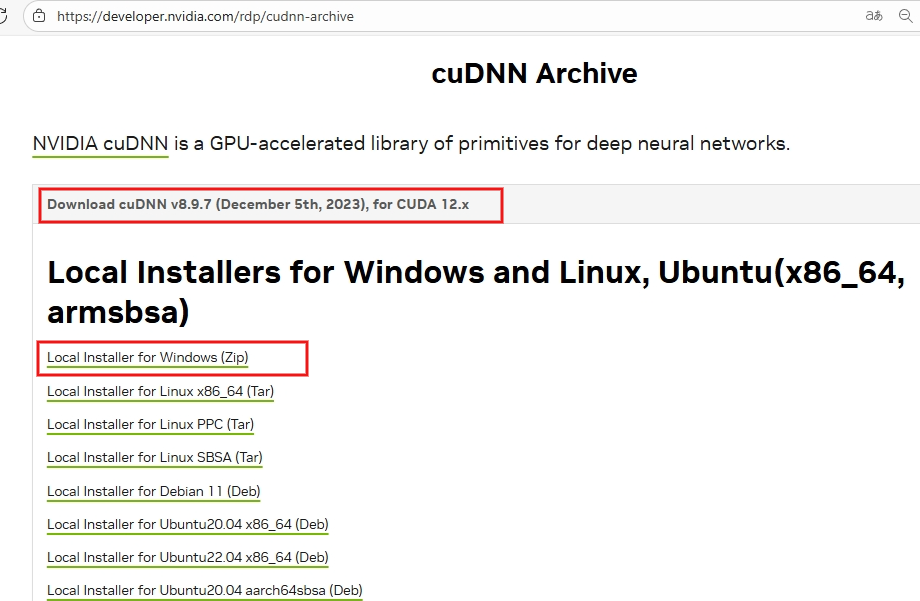Click the zoom out magnifier icon
This screenshot has height=601, width=920.
pos(906,16)
